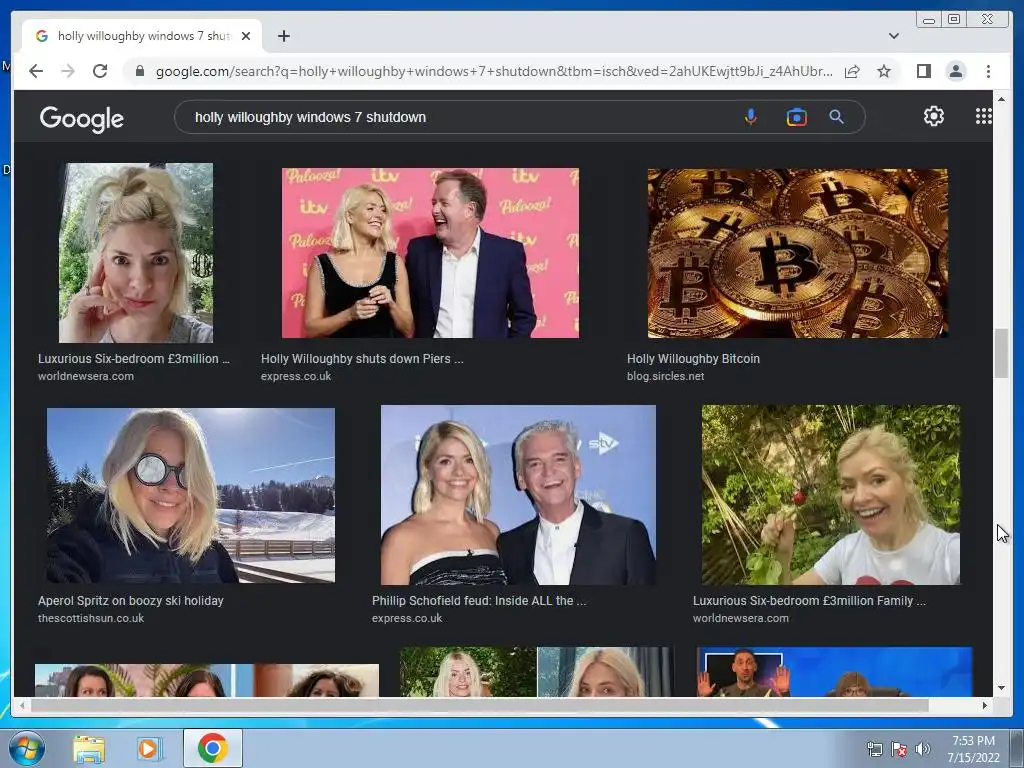Viewport: 1024px width, 768px height.
Task: Minimize the Chrome window
Action: coord(928,20)
